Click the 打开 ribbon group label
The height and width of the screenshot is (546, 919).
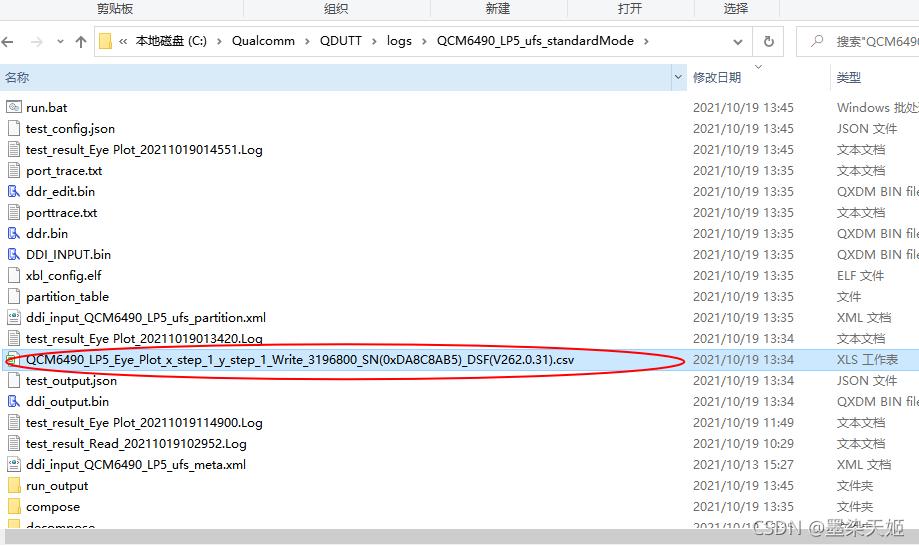click(x=630, y=8)
